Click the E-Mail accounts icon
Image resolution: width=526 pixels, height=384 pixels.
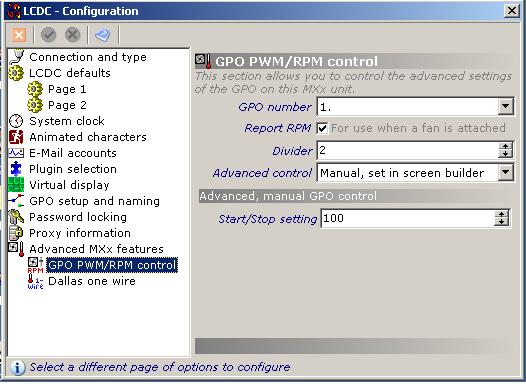[x=16, y=153]
